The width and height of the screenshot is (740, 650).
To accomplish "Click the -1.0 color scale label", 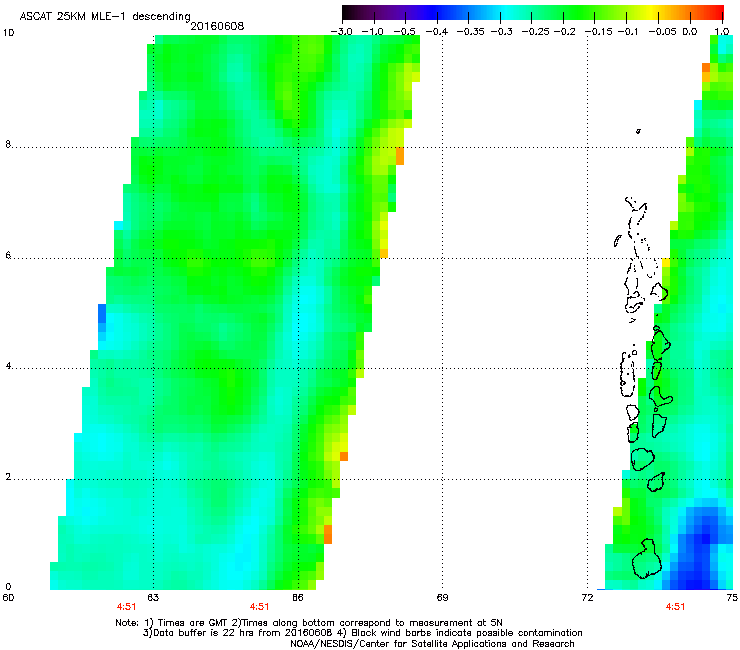I will pyautogui.click(x=373, y=32).
